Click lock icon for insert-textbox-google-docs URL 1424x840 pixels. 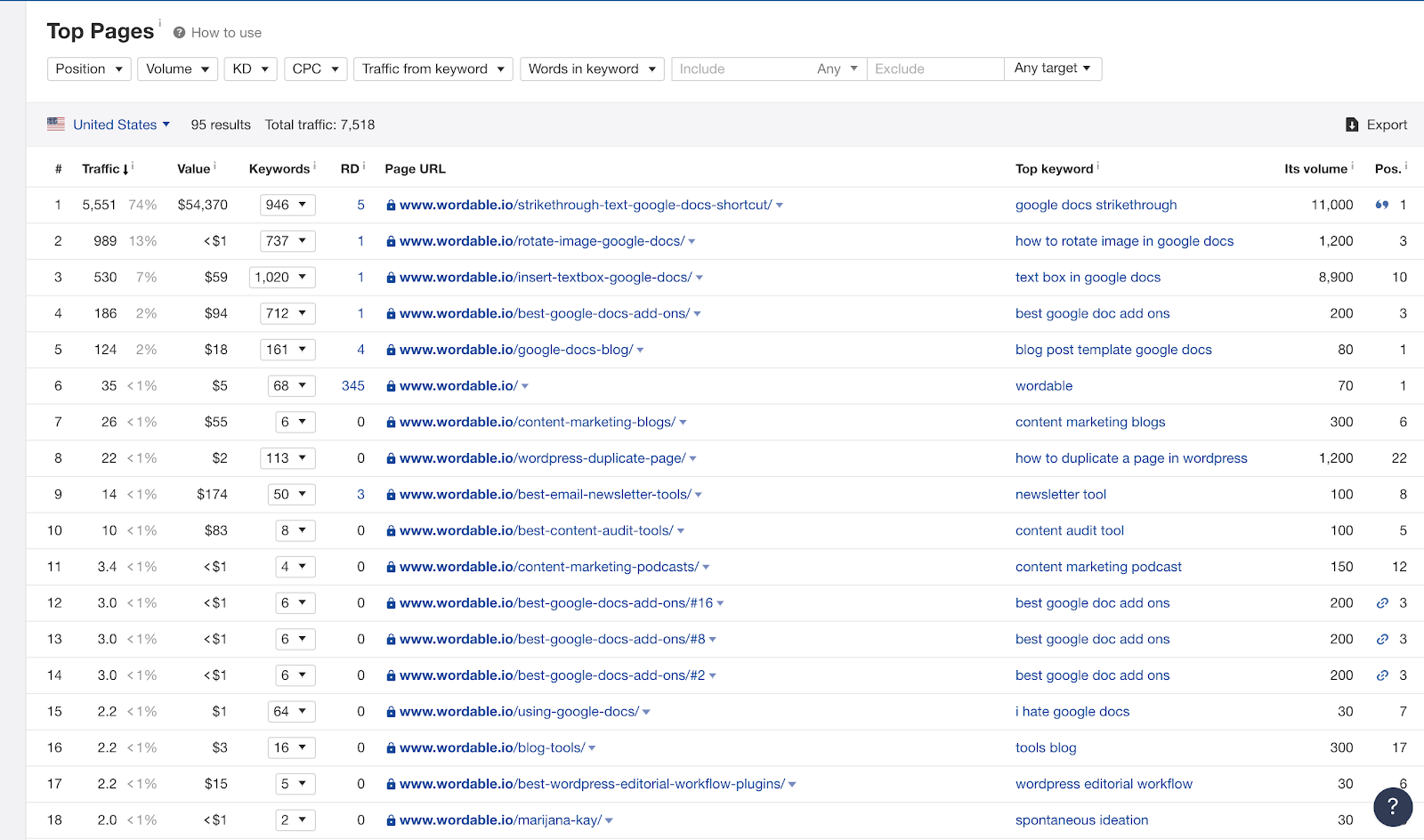pyautogui.click(x=391, y=278)
